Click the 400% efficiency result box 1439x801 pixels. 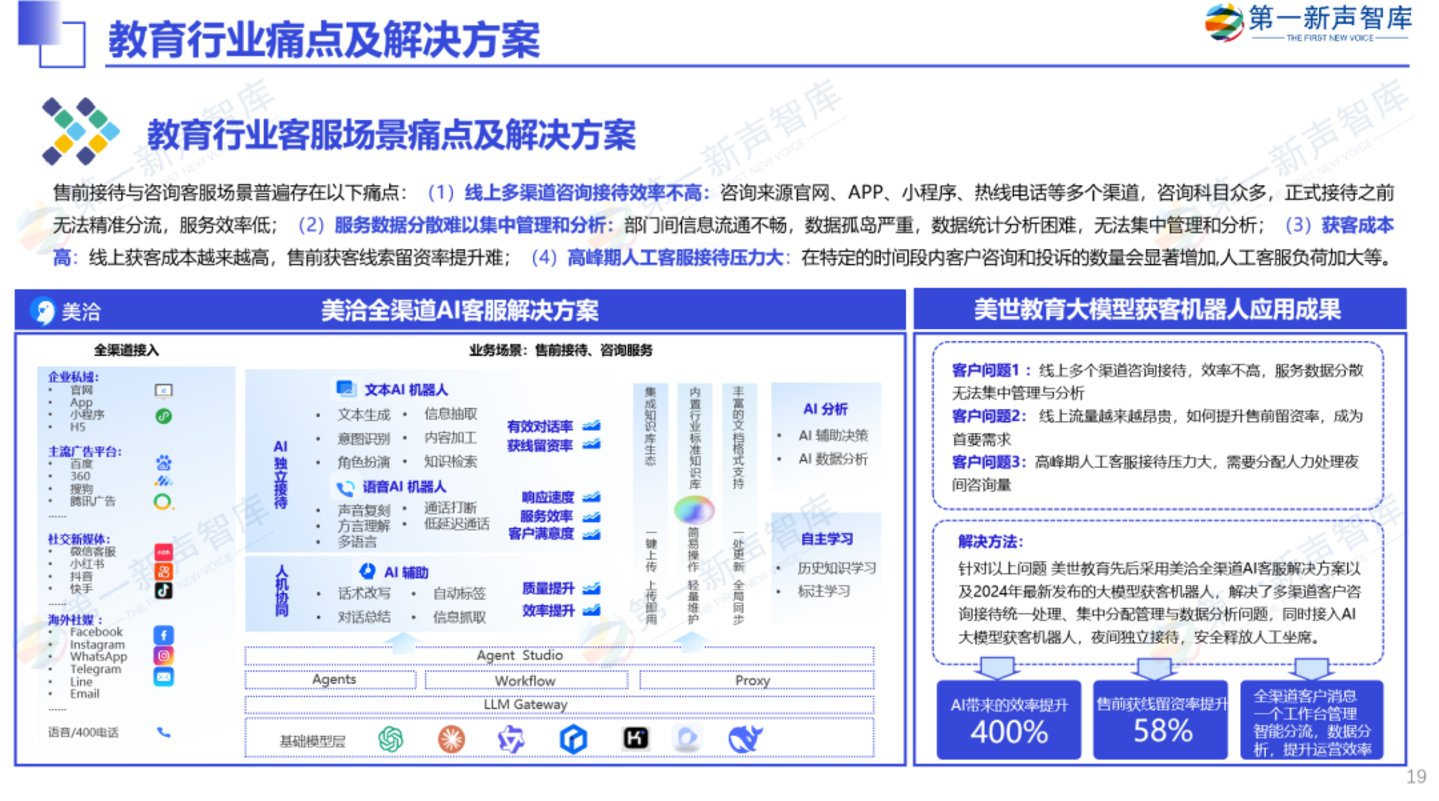click(x=1009, y=720)
